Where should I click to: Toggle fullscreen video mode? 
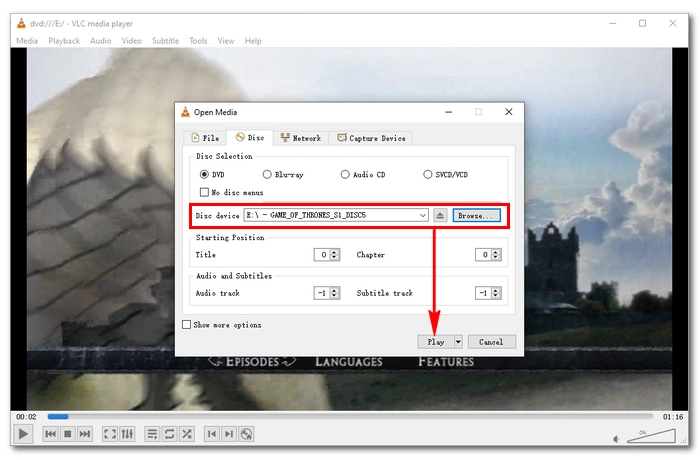point(110,434)
